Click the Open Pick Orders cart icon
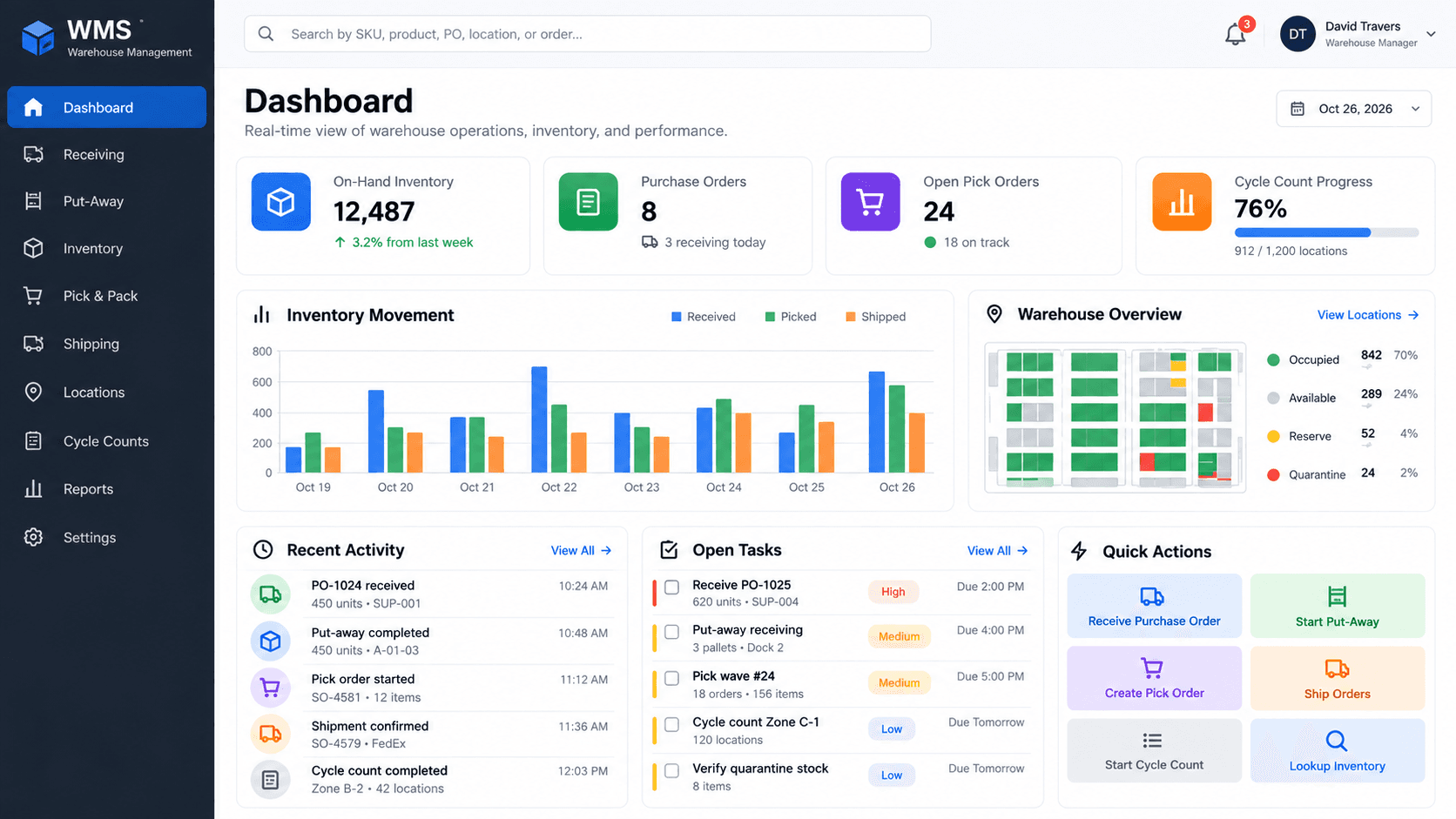This screenshot has width=1456, height=819. 870,202
